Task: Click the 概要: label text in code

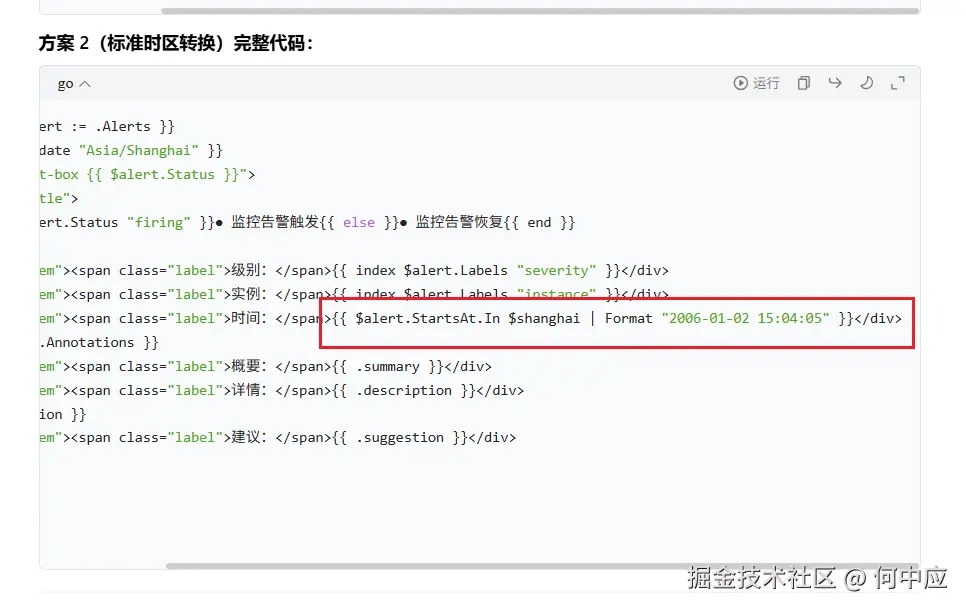Action: pyautogui.click(x=249, y=367)
